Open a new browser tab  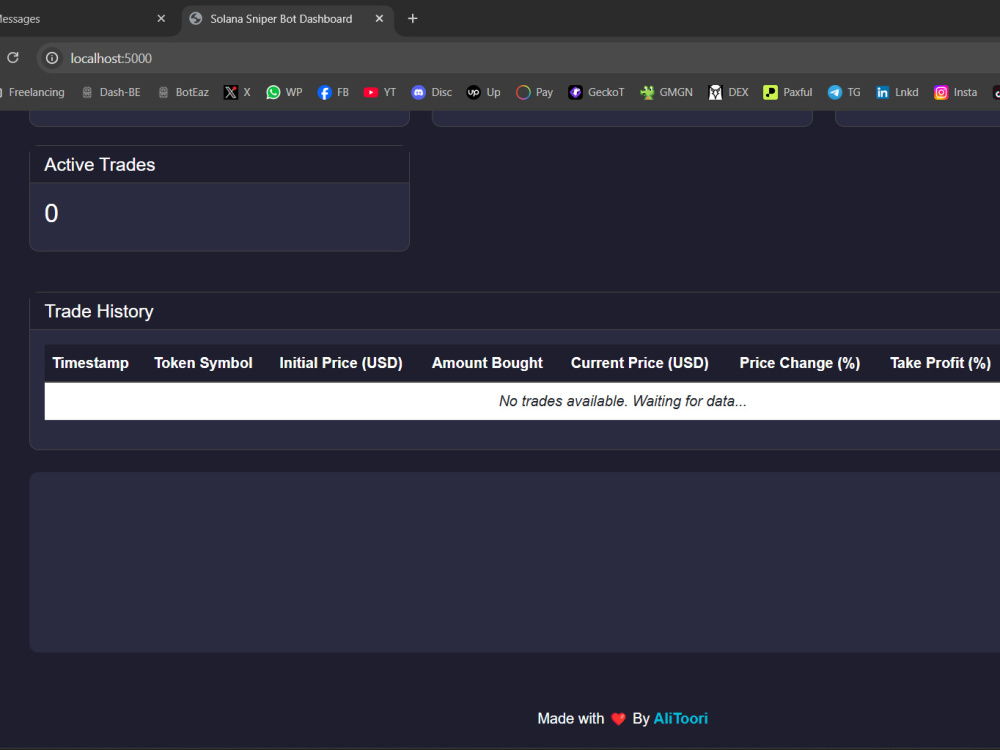pyautogui.click(x=413, y=18)
